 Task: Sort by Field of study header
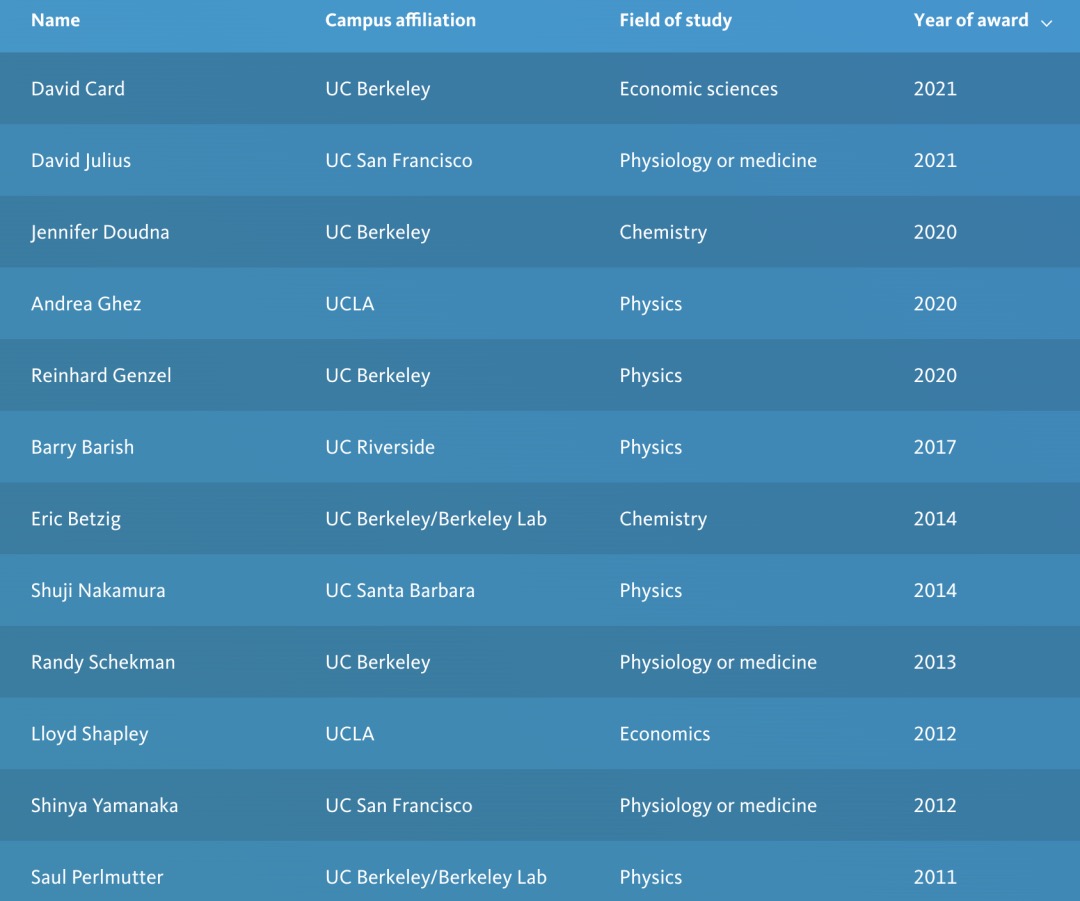click(675, 20)
